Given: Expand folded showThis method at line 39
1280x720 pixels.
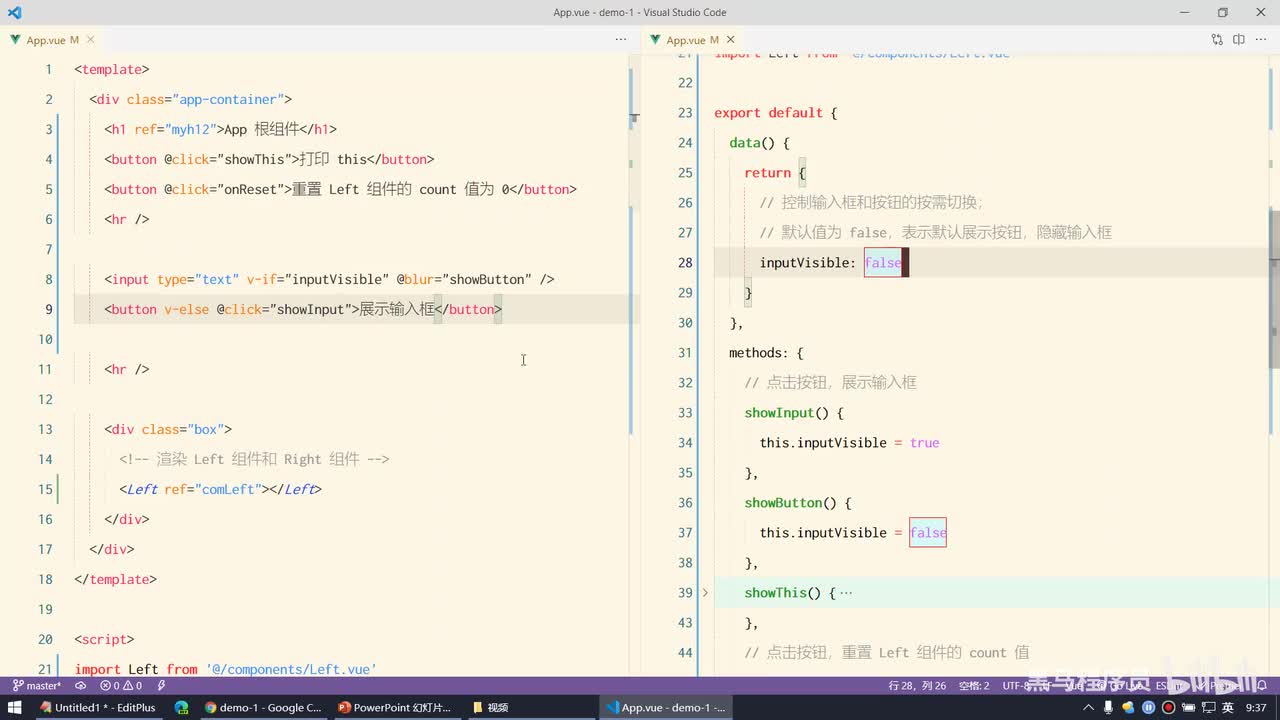Looking at the screenshot, I should 705,593.
